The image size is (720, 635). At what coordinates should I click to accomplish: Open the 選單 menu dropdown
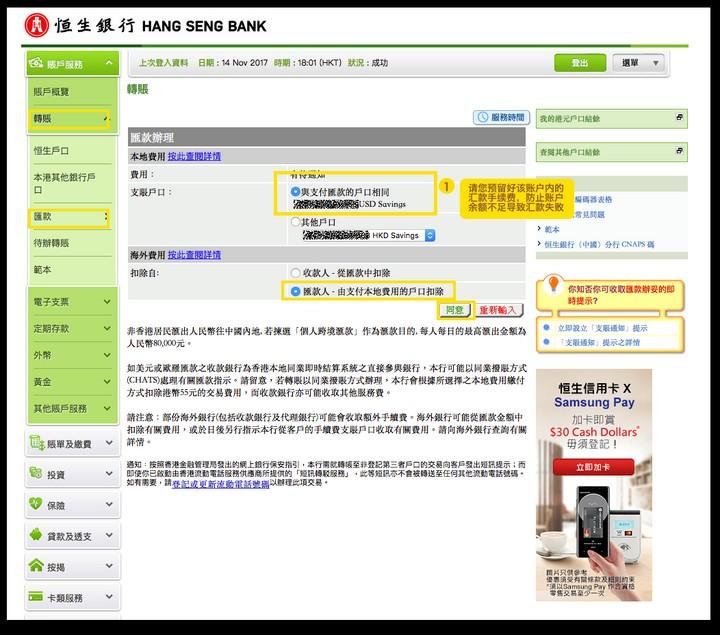point(639,63)
